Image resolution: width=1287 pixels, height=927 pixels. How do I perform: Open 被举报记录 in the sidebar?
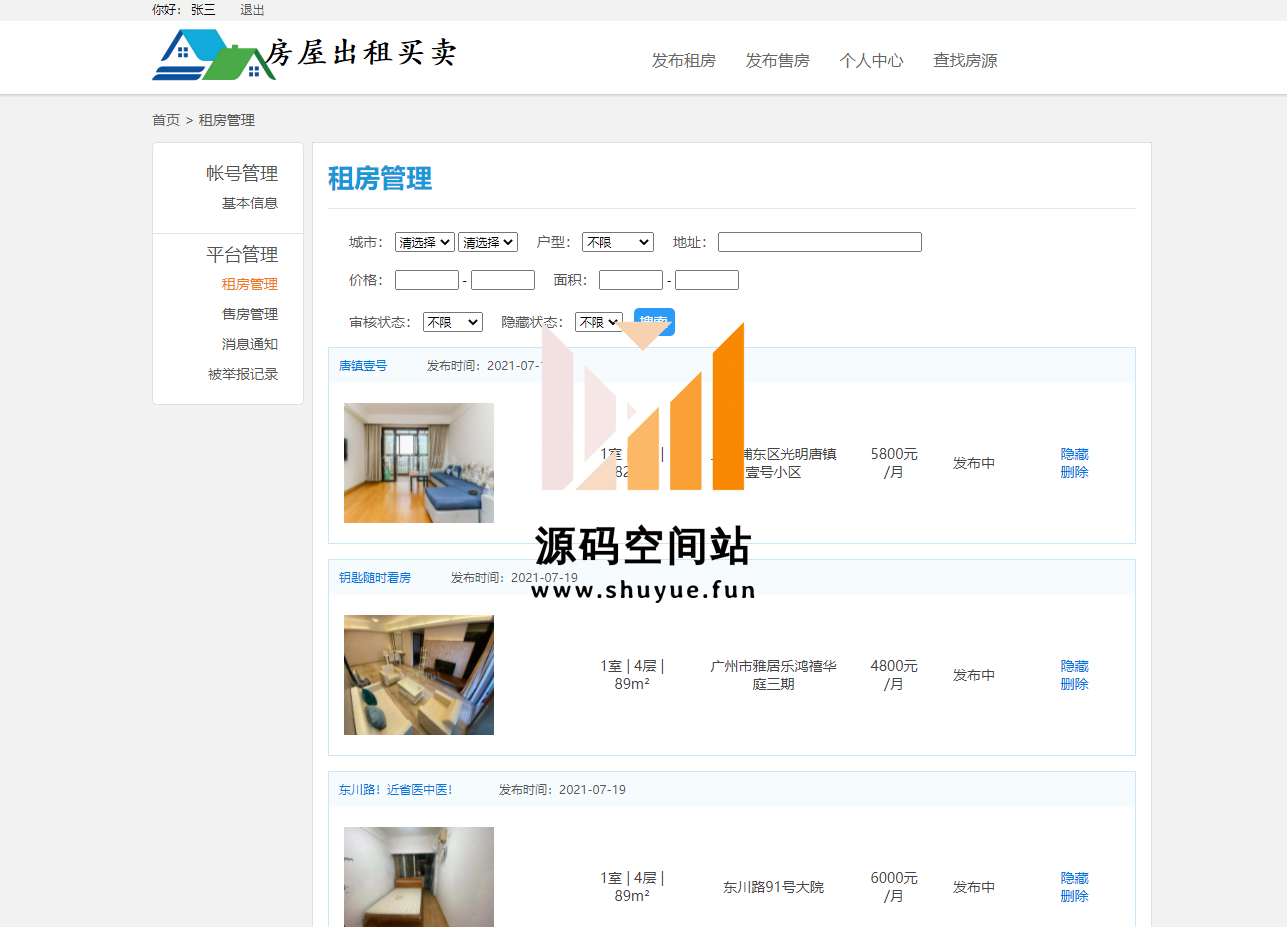pyautogui.click(x=243, y=375)
